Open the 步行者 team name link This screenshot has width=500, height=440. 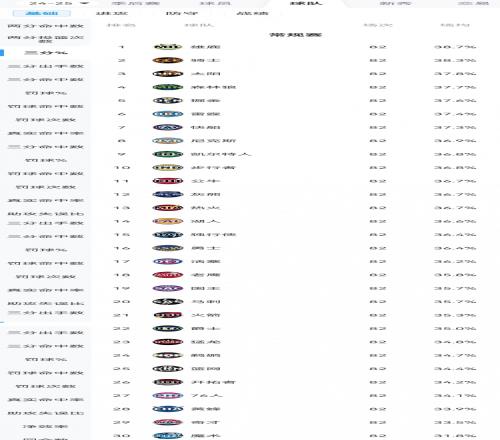click(x=213, y=168)
